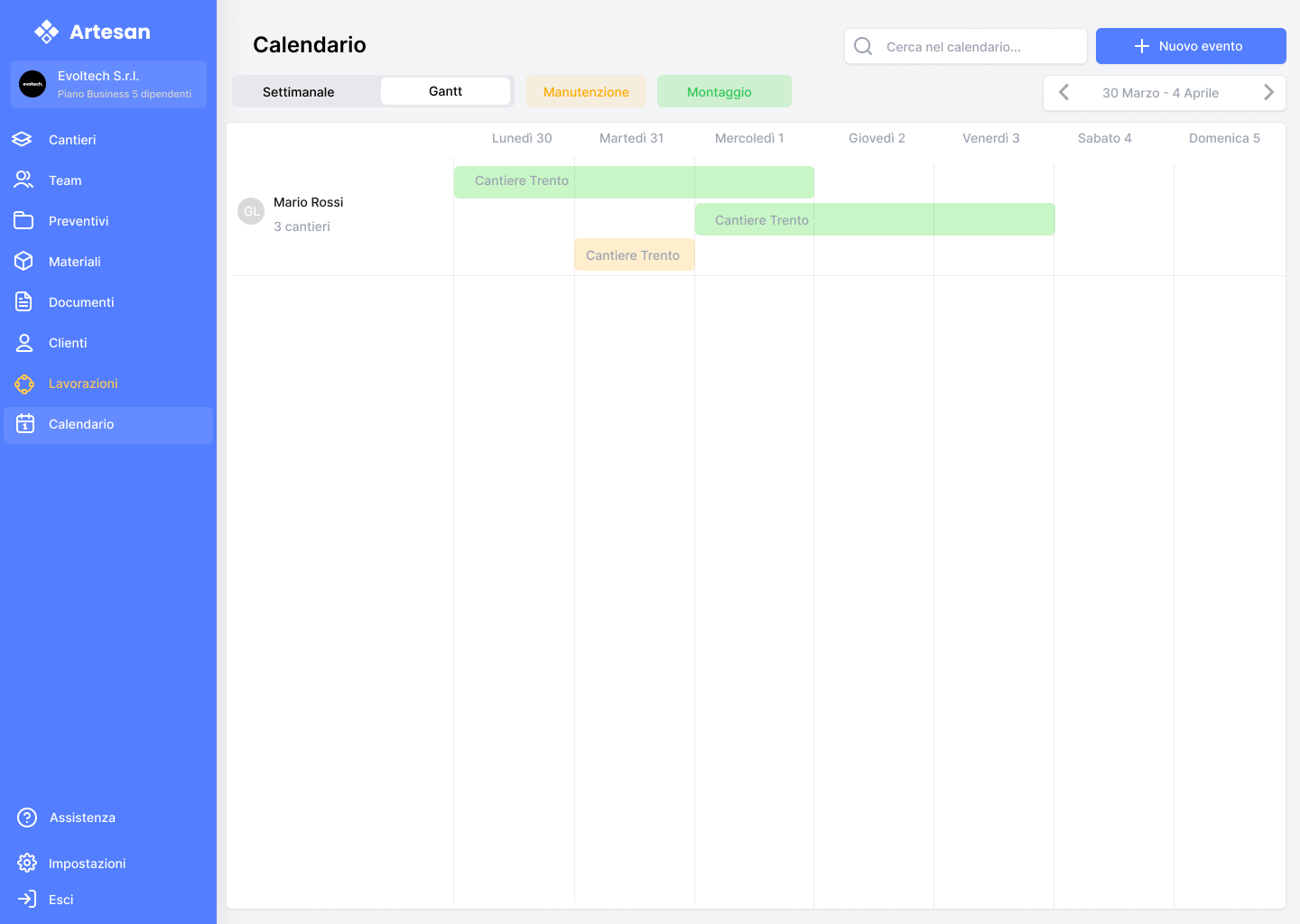This screenshot has width=1300, height=924.
Task: Open orange Cantiere Trento event on Martedì
Action: point(634,254)
